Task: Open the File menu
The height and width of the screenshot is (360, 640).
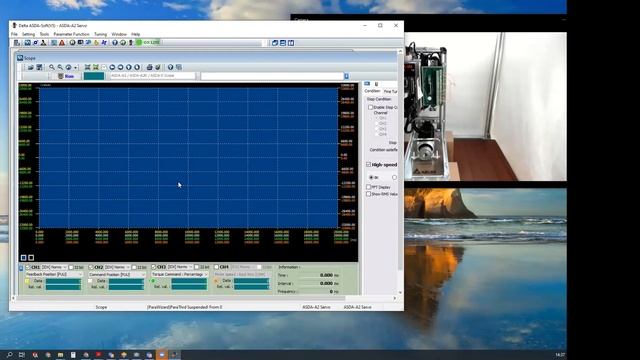Action: point(14,34)
